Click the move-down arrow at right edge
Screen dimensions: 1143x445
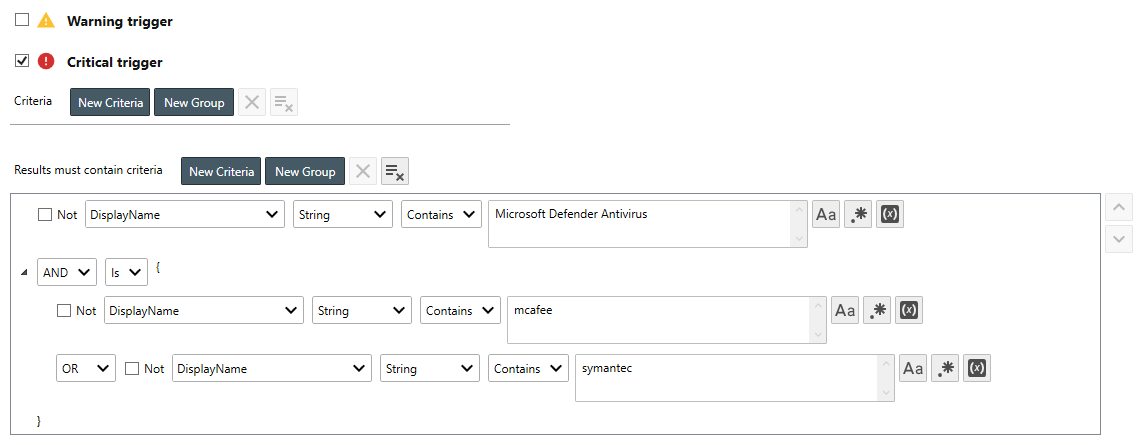coord(1118,239)
